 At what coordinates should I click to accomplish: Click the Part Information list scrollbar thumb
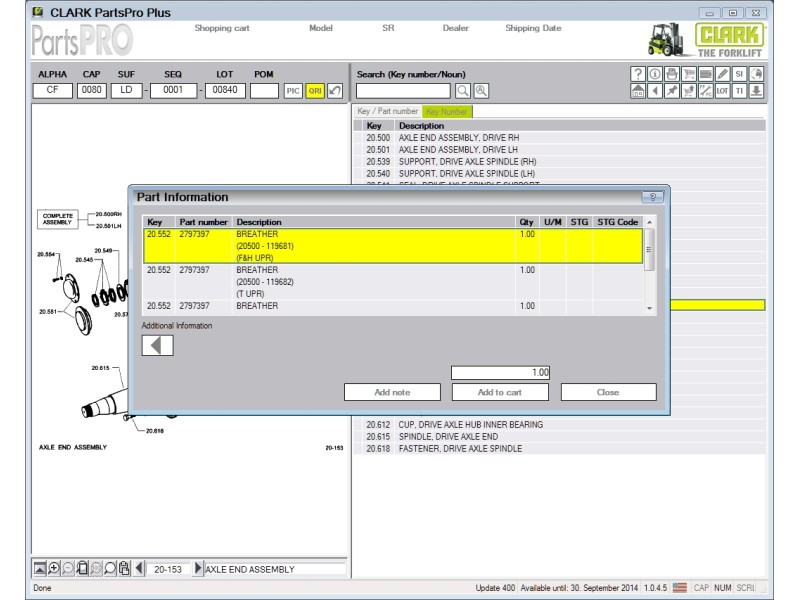[649, 249]
